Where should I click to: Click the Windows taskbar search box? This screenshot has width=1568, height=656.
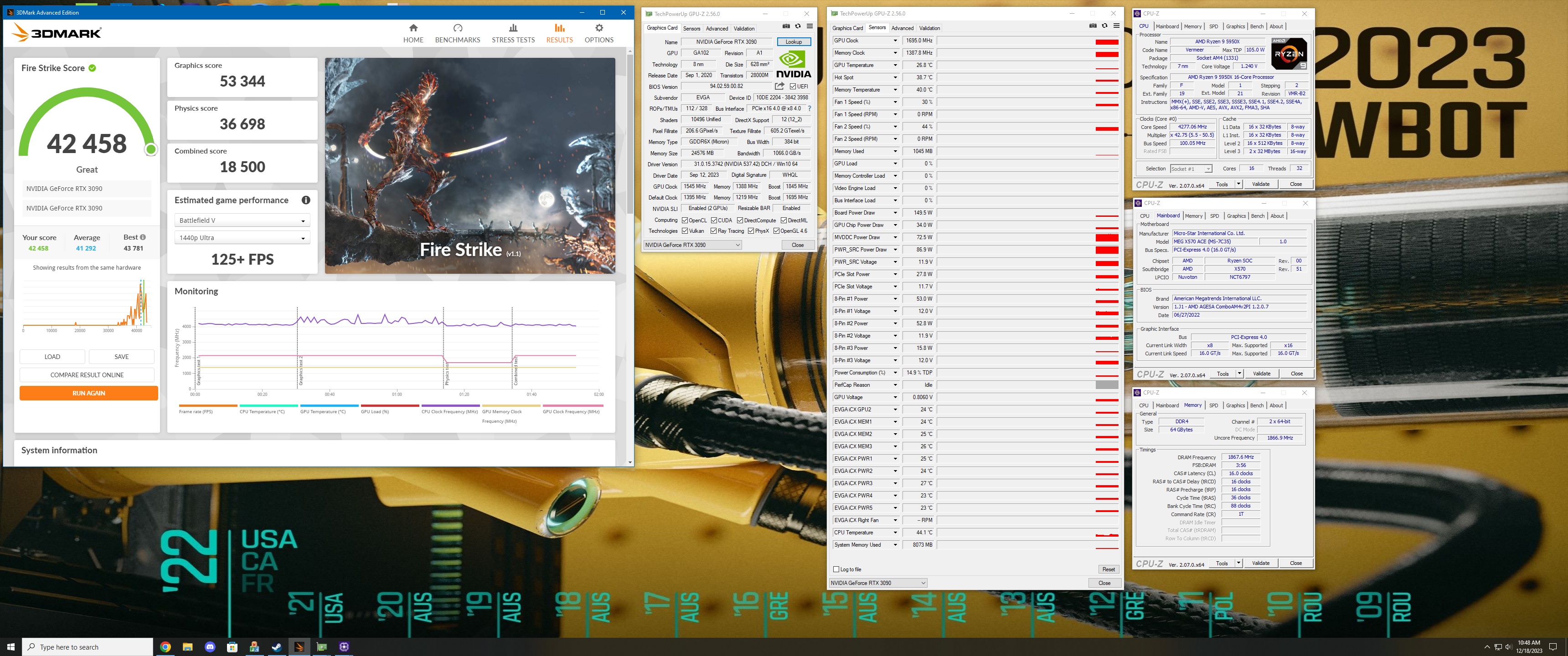88,647
